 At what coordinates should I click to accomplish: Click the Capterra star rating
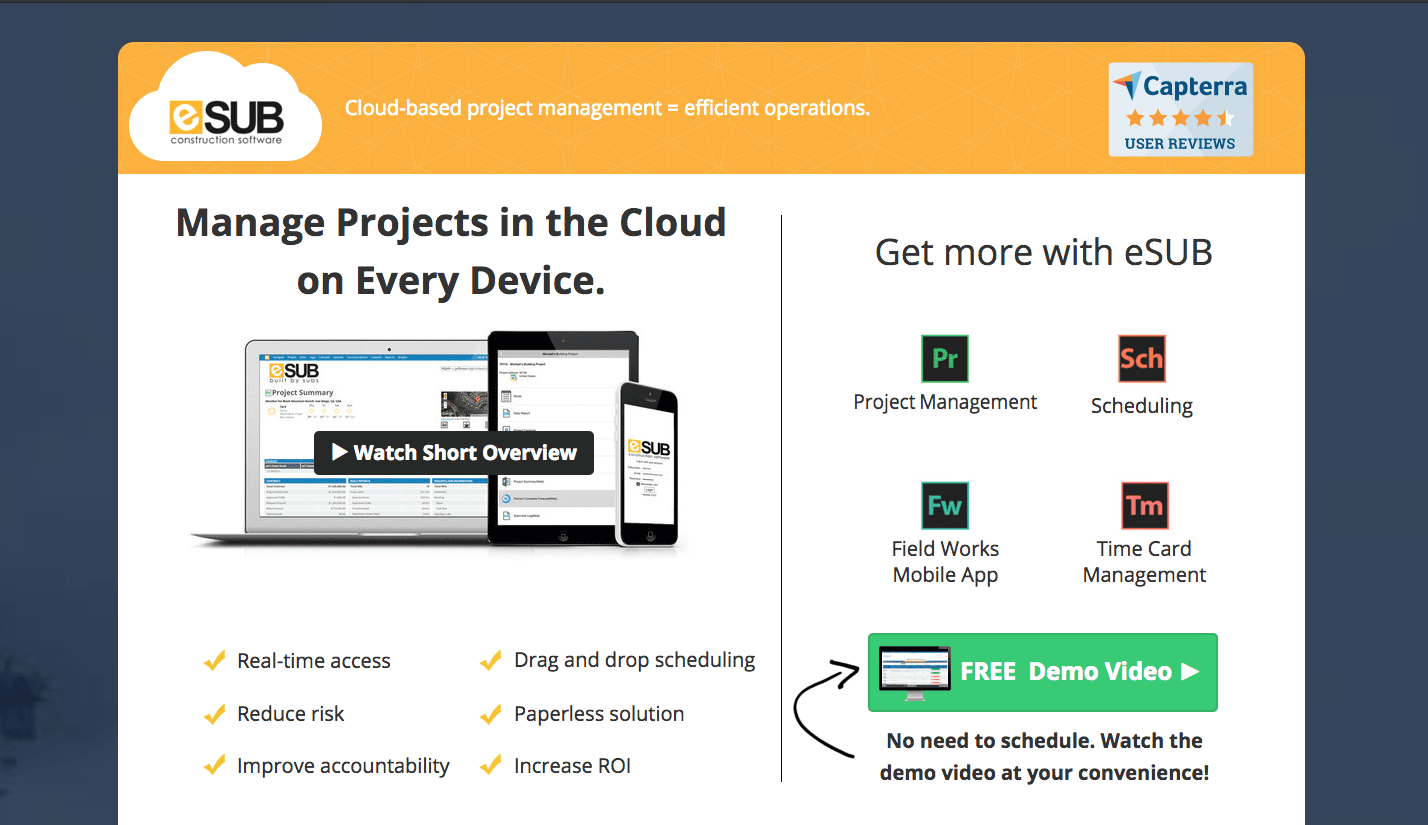(1180, 118)
